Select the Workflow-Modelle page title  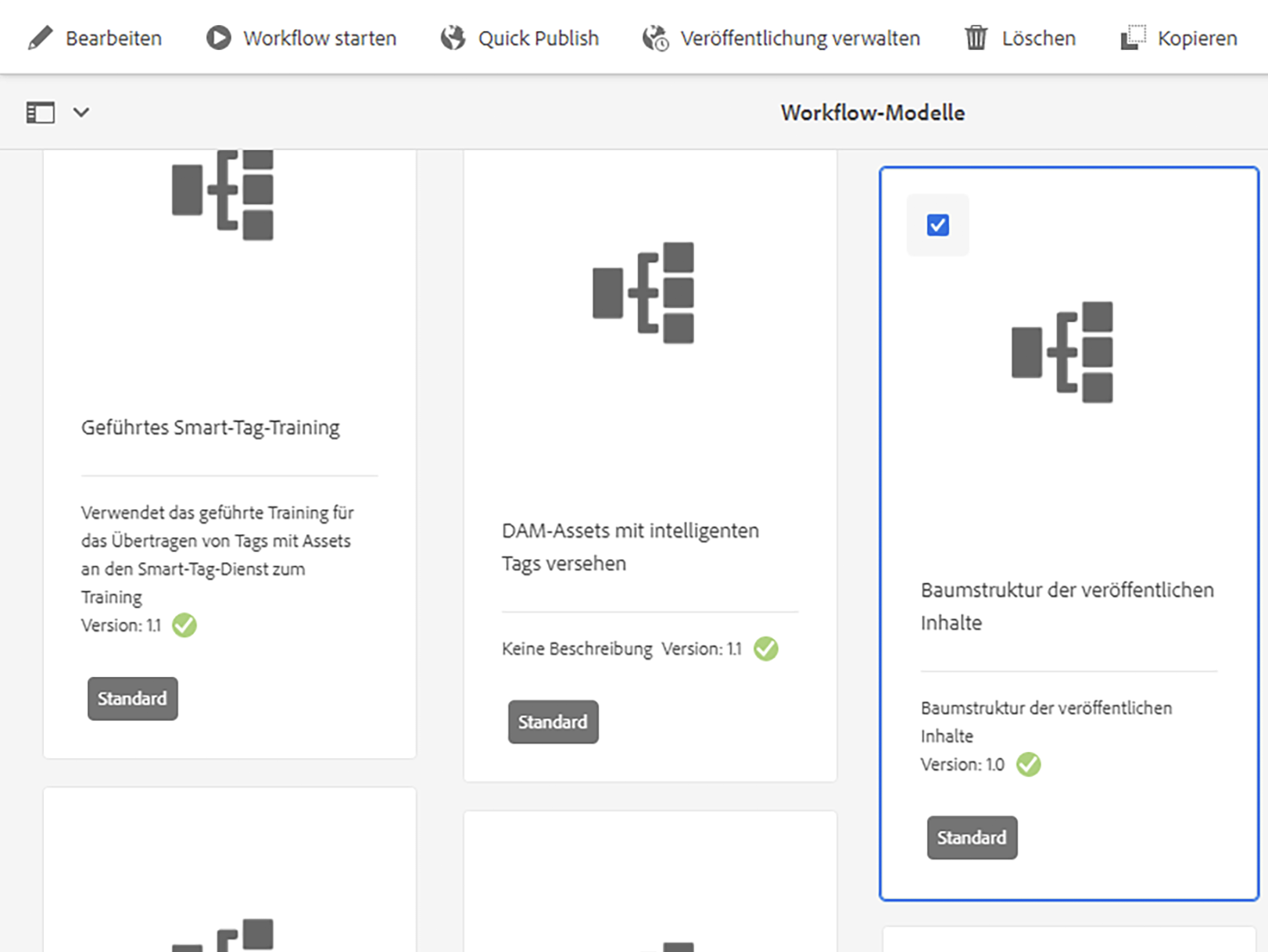pos(872,113)
